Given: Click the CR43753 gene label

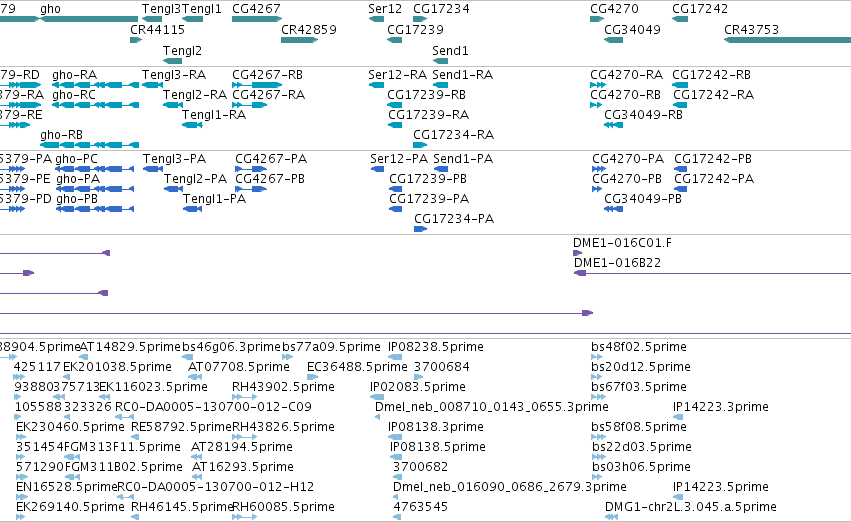Looking at the screenshot, I should [752, 30].
